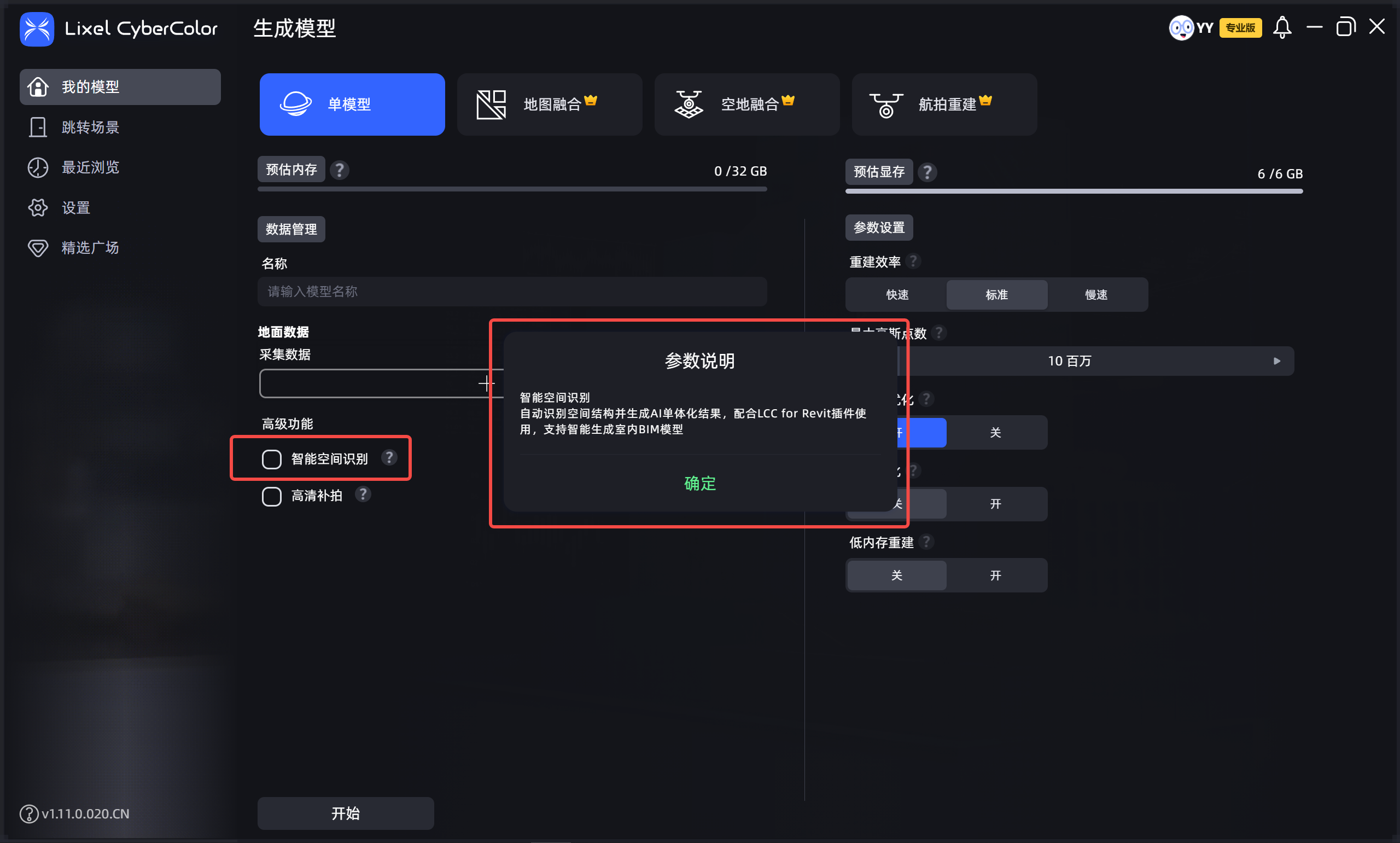
Task: Click the version help icon at the bottom left
Action: (29, 813)
